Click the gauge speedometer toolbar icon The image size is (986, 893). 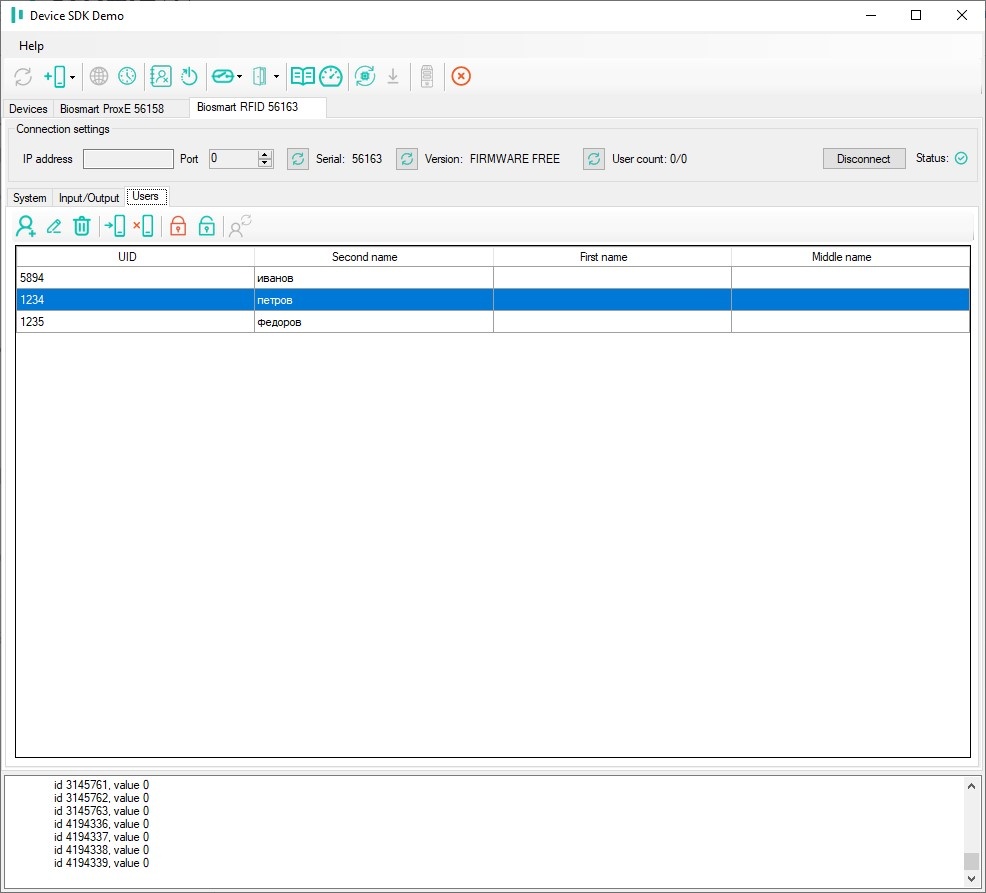pyautogui.click(x=331, y=76)
